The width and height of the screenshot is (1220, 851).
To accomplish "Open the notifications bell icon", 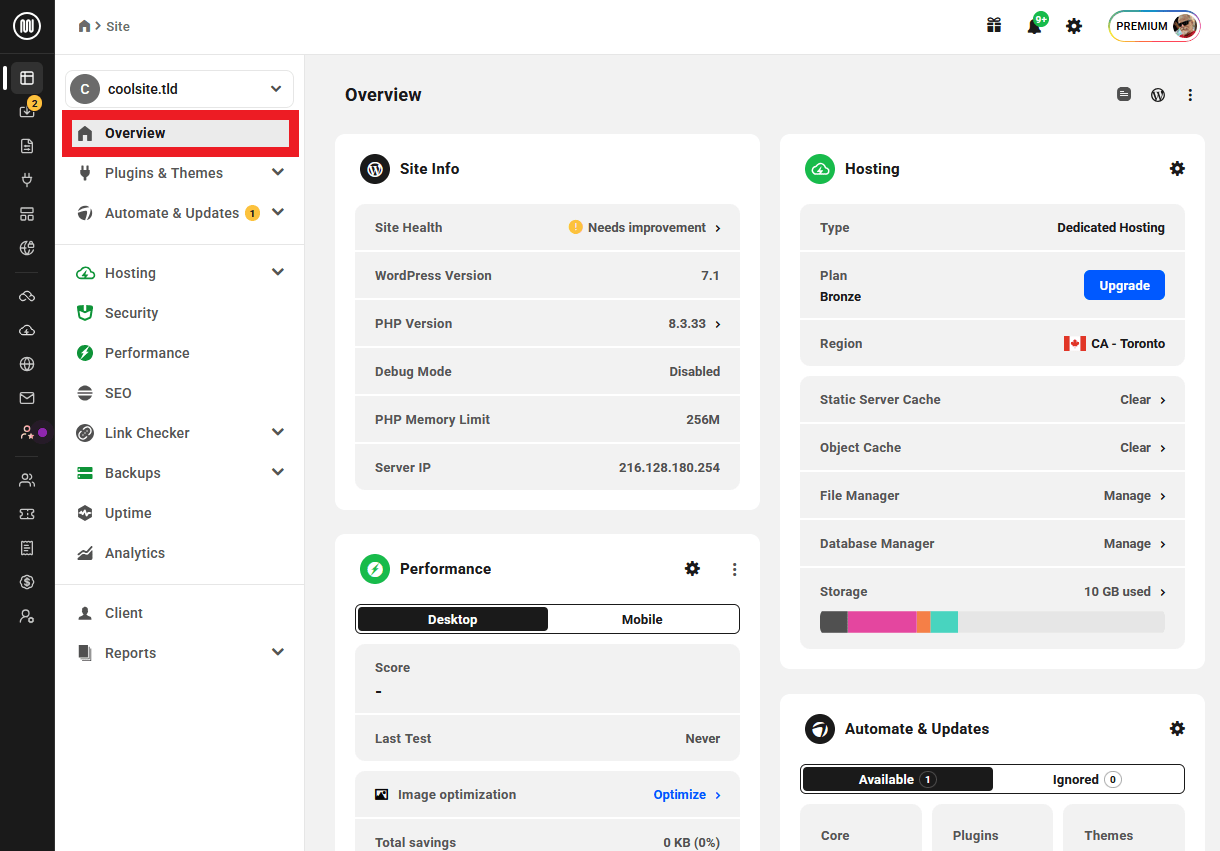I will tap(1034, 26).
